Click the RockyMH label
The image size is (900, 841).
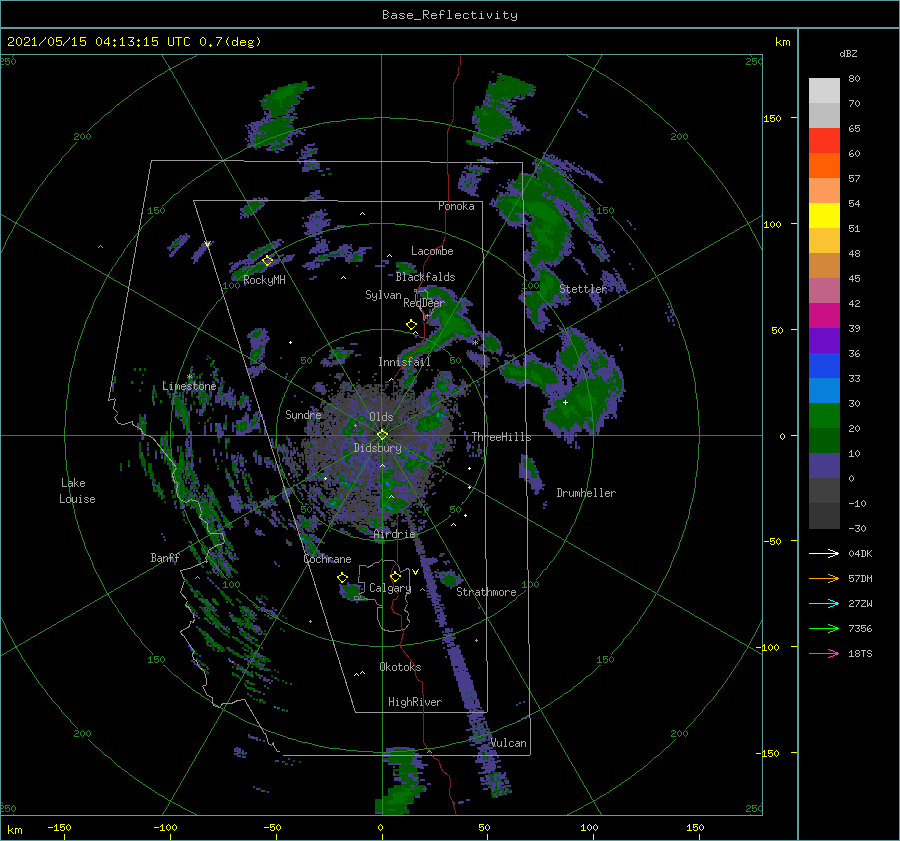[264, 280]
